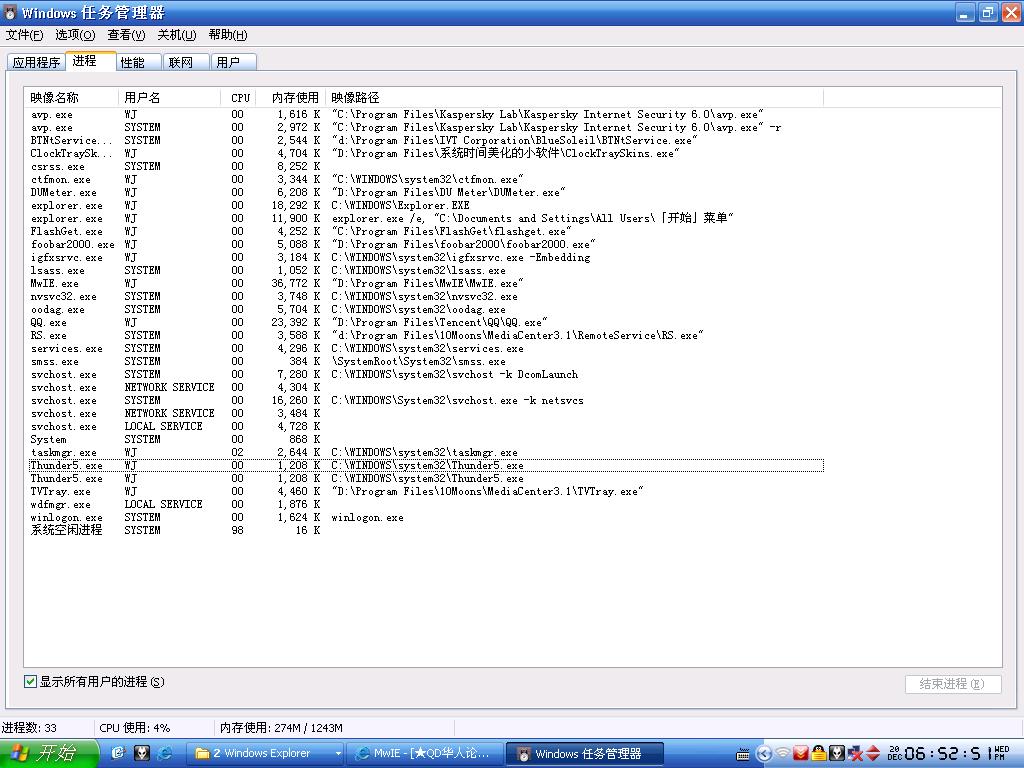Click the digital clock in the system tray
The height and width of the screenshot is (768, 1024).
[x=948, y=754]
